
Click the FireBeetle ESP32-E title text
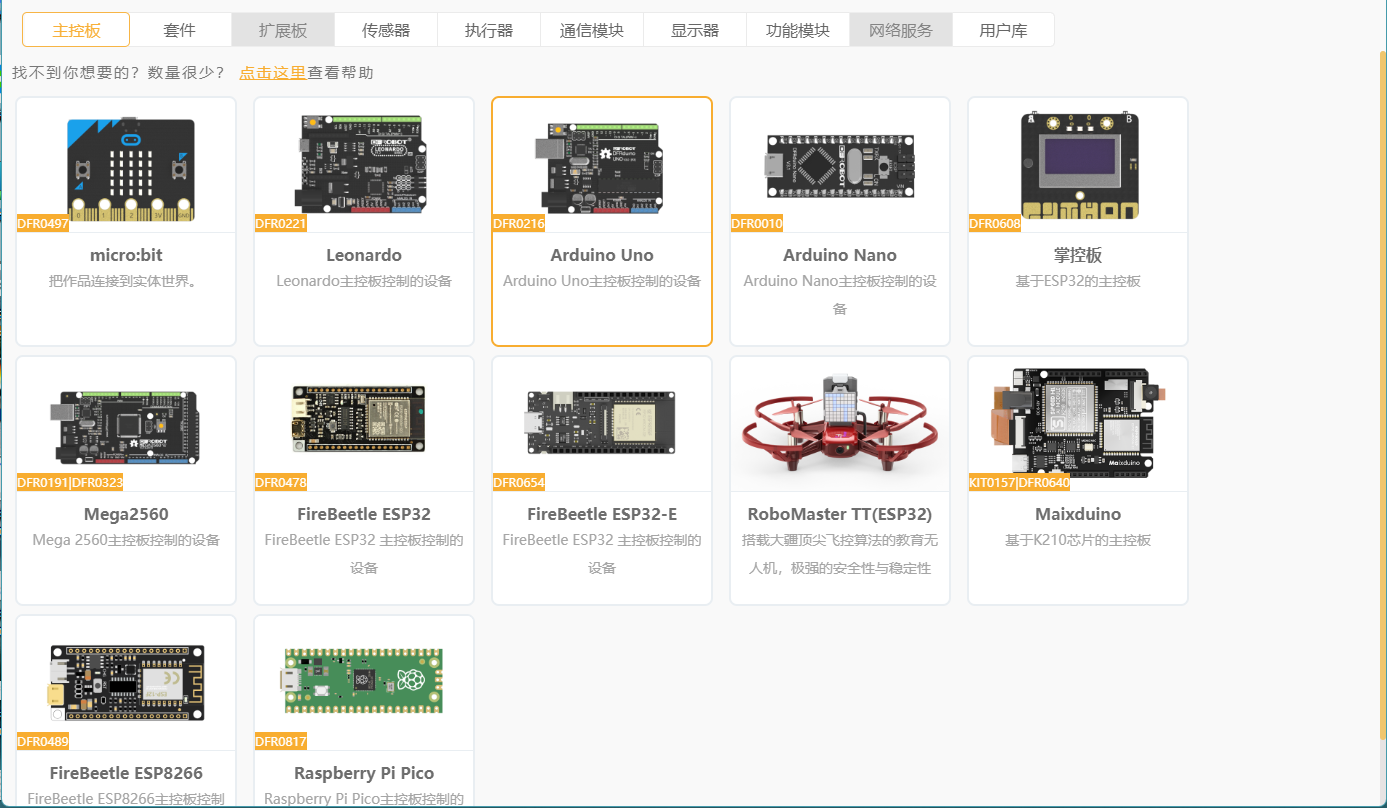pyautogui.click(x=602, y=514)
